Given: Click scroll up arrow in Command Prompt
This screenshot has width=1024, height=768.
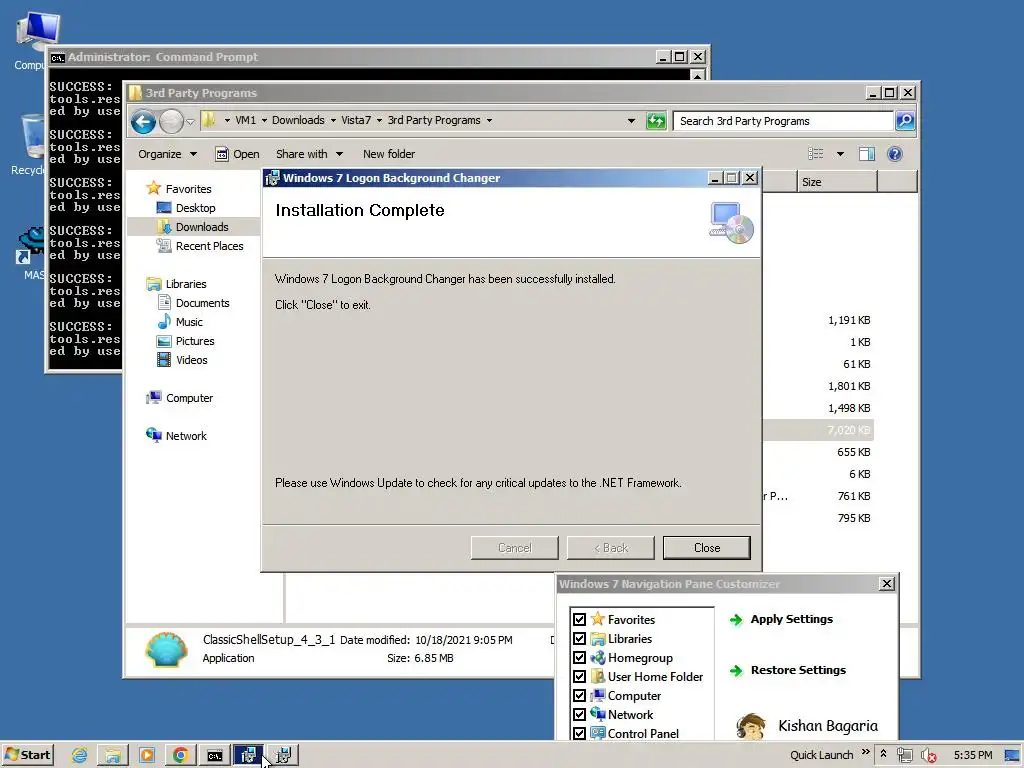Looking at the screenshot, I should click(x=697, y=76).
